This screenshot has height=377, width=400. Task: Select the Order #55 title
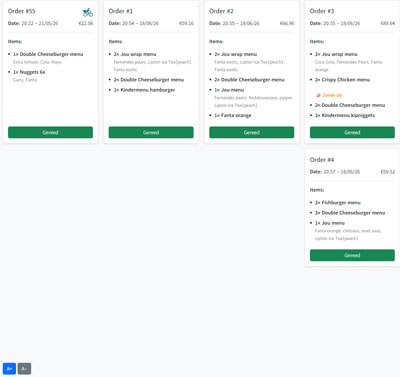(22, 11)
